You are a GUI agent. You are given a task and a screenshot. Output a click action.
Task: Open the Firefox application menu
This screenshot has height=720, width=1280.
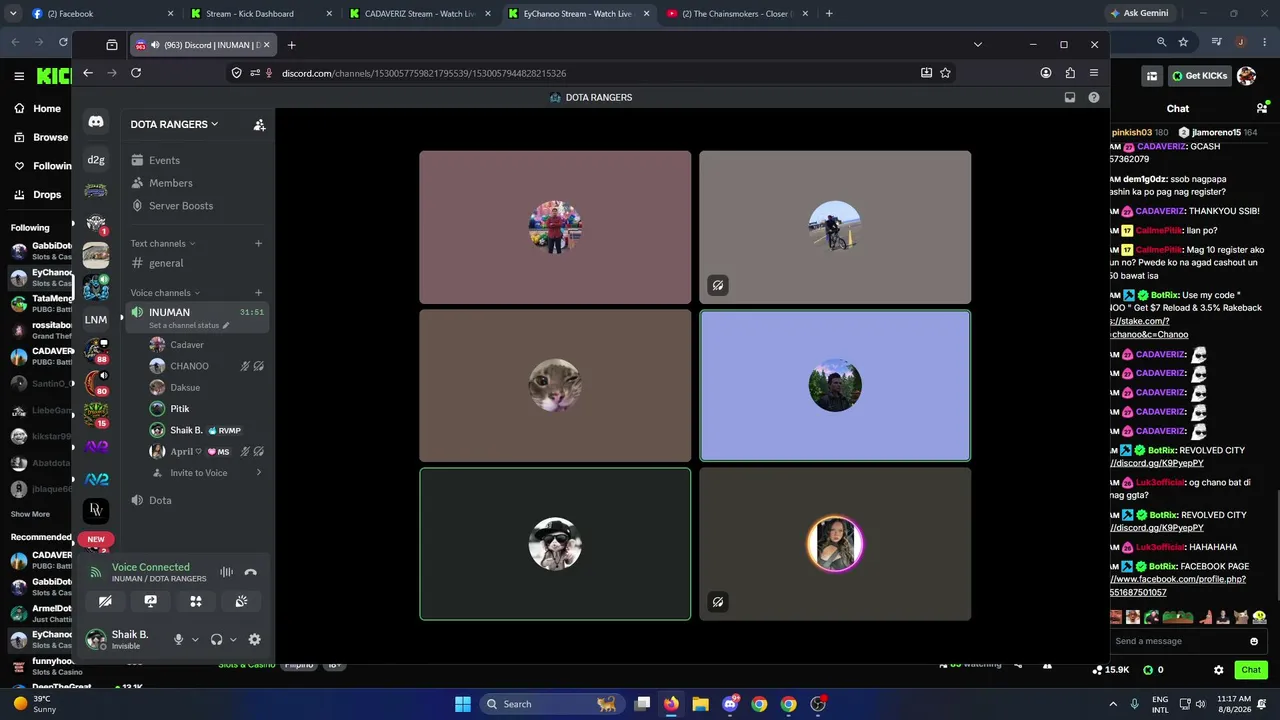pyautogui.click(x=1094, y=73)
